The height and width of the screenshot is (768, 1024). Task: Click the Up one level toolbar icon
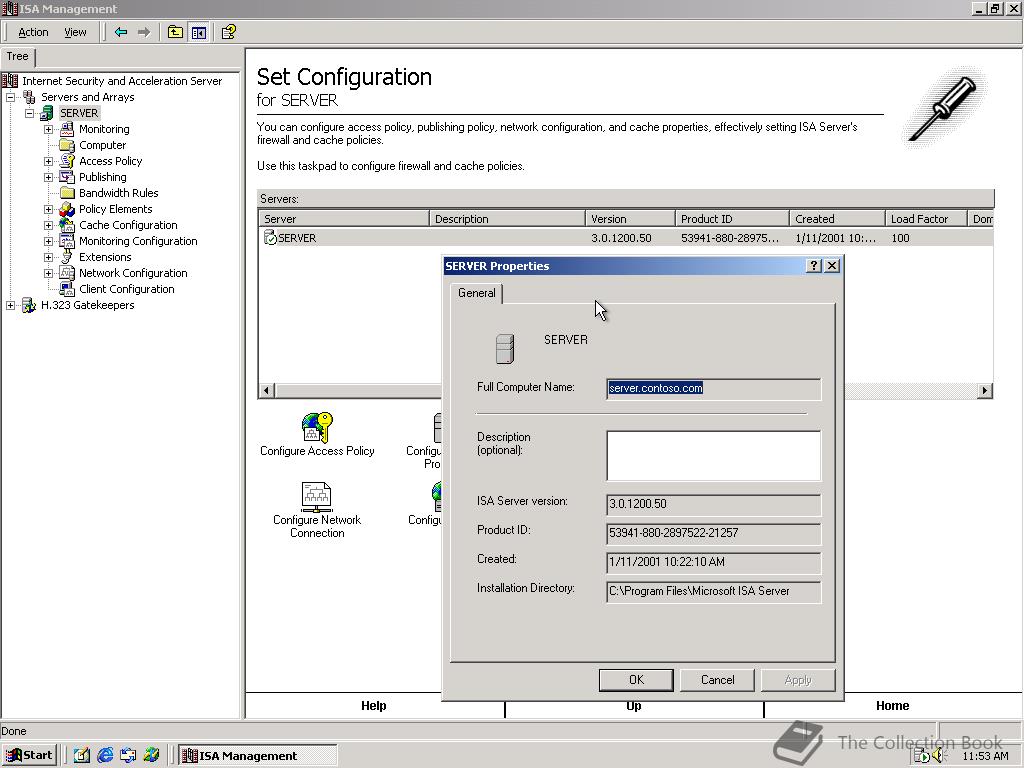[175, 32]
